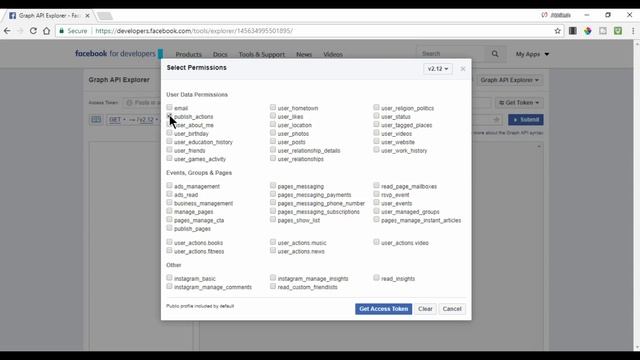Enable the user_photos permission
The image size is (640, 360).
point(273,133)
